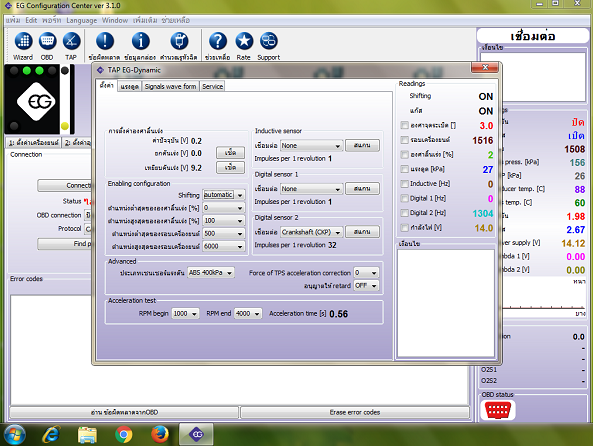Open Force of TPS acceleration correction dropdown
The width and height of the screenshot is (593, 446).
pos(366,272)
